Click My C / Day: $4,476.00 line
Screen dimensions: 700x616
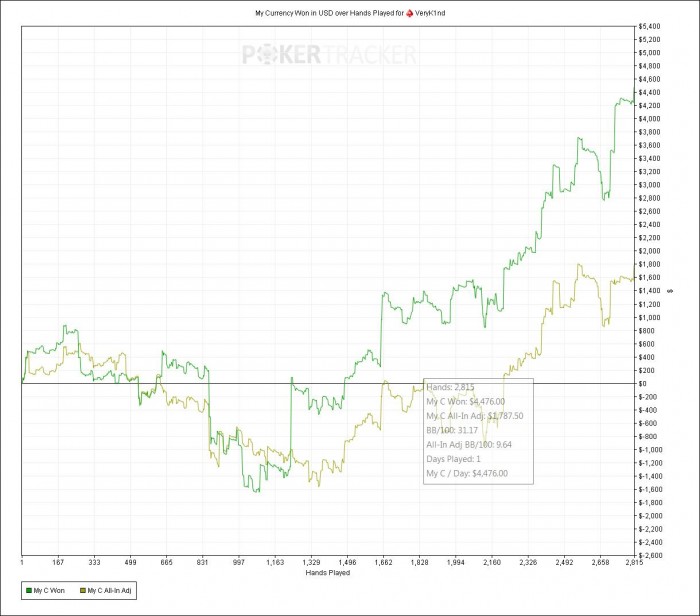coord(467,473)
